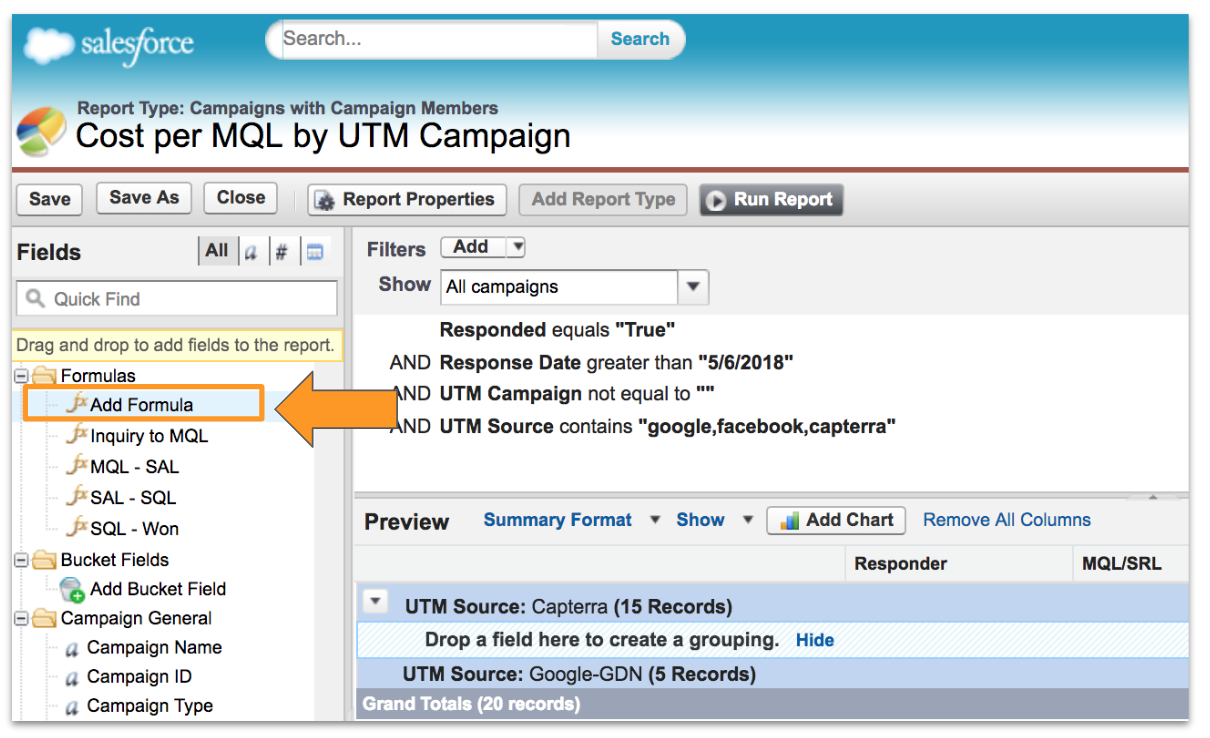This screenshot has width=1210, height=738.
Task: Select the SQL - Won formula
Action: [135, 529]
